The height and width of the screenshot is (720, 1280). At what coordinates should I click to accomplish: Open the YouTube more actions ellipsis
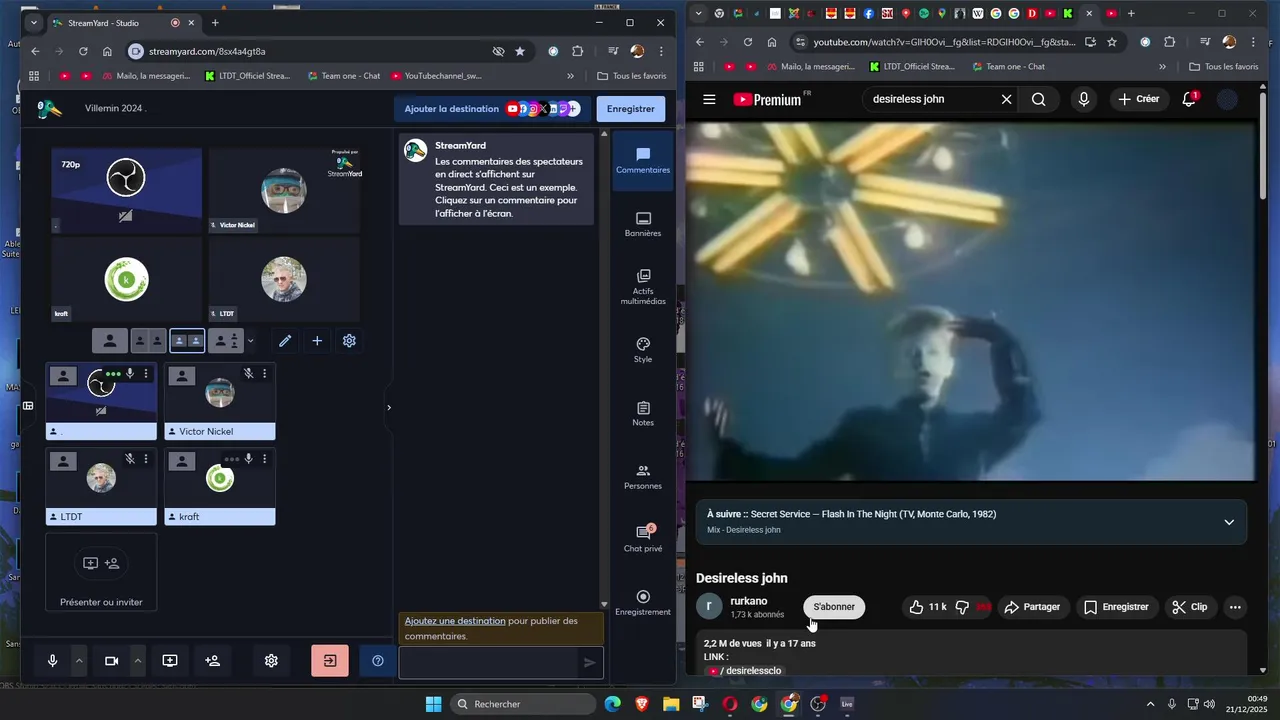click(x=1235, y=607)
